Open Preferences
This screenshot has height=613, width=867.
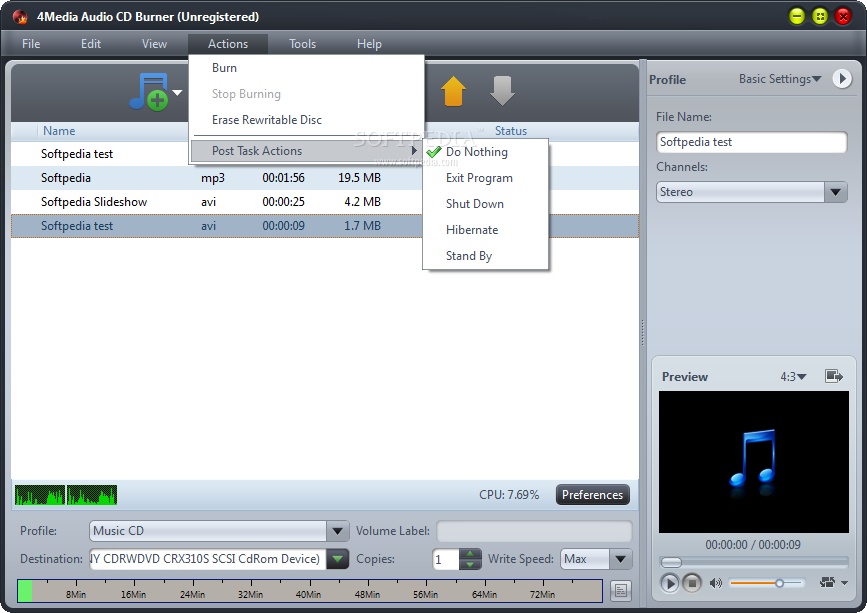592,495
